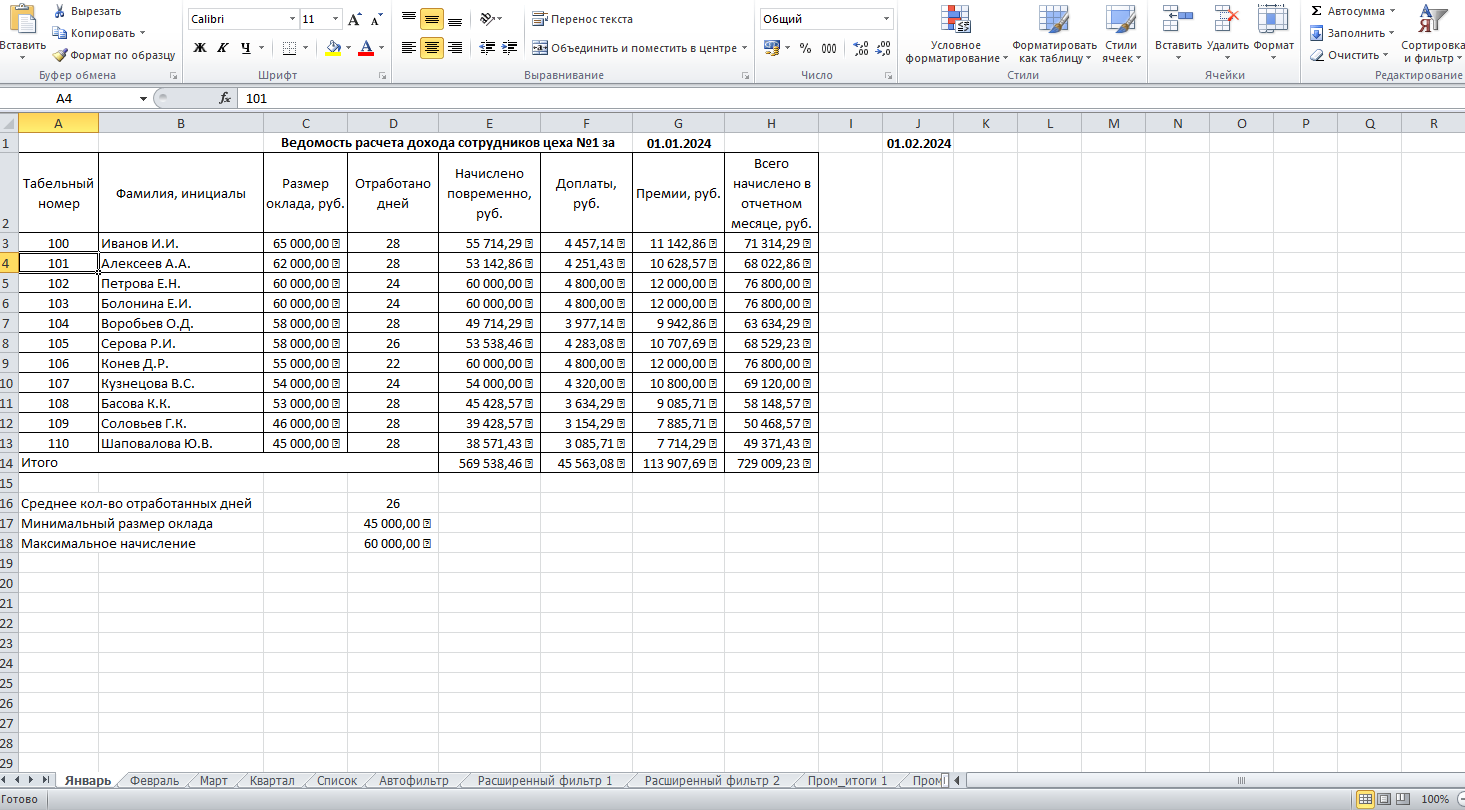Click Merge and Center (Объединить и поместить в центре)
Image resolution: width=1465 pixels, height=810 pixels.
click(634, 47)
